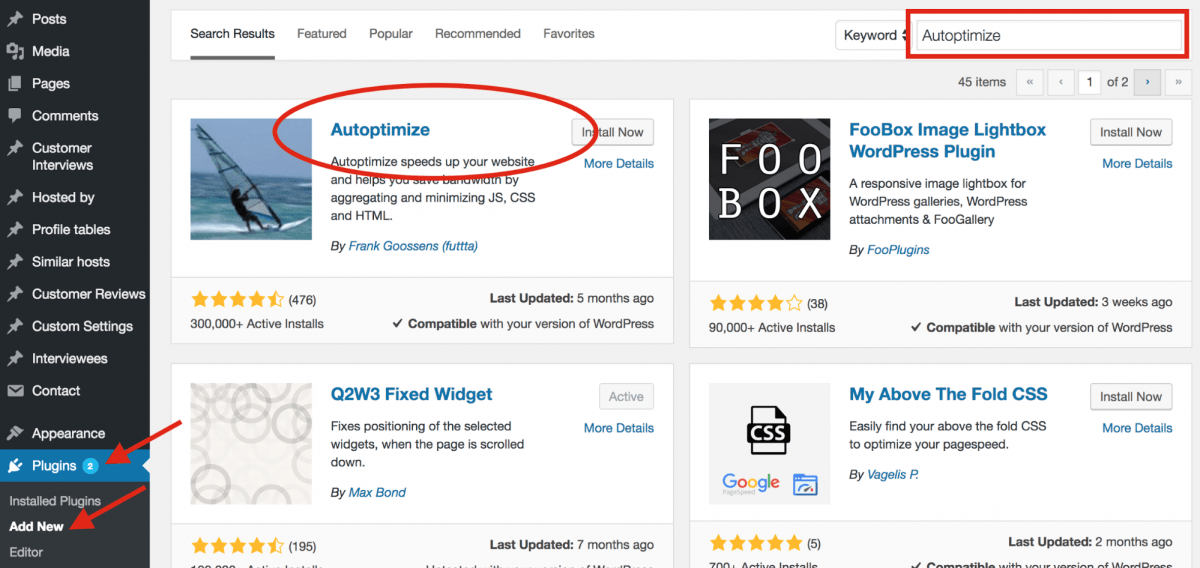1200x568 pixels.
Task: Open author Max Bond link
Action: pyautogui.click(x=377, y=493)
